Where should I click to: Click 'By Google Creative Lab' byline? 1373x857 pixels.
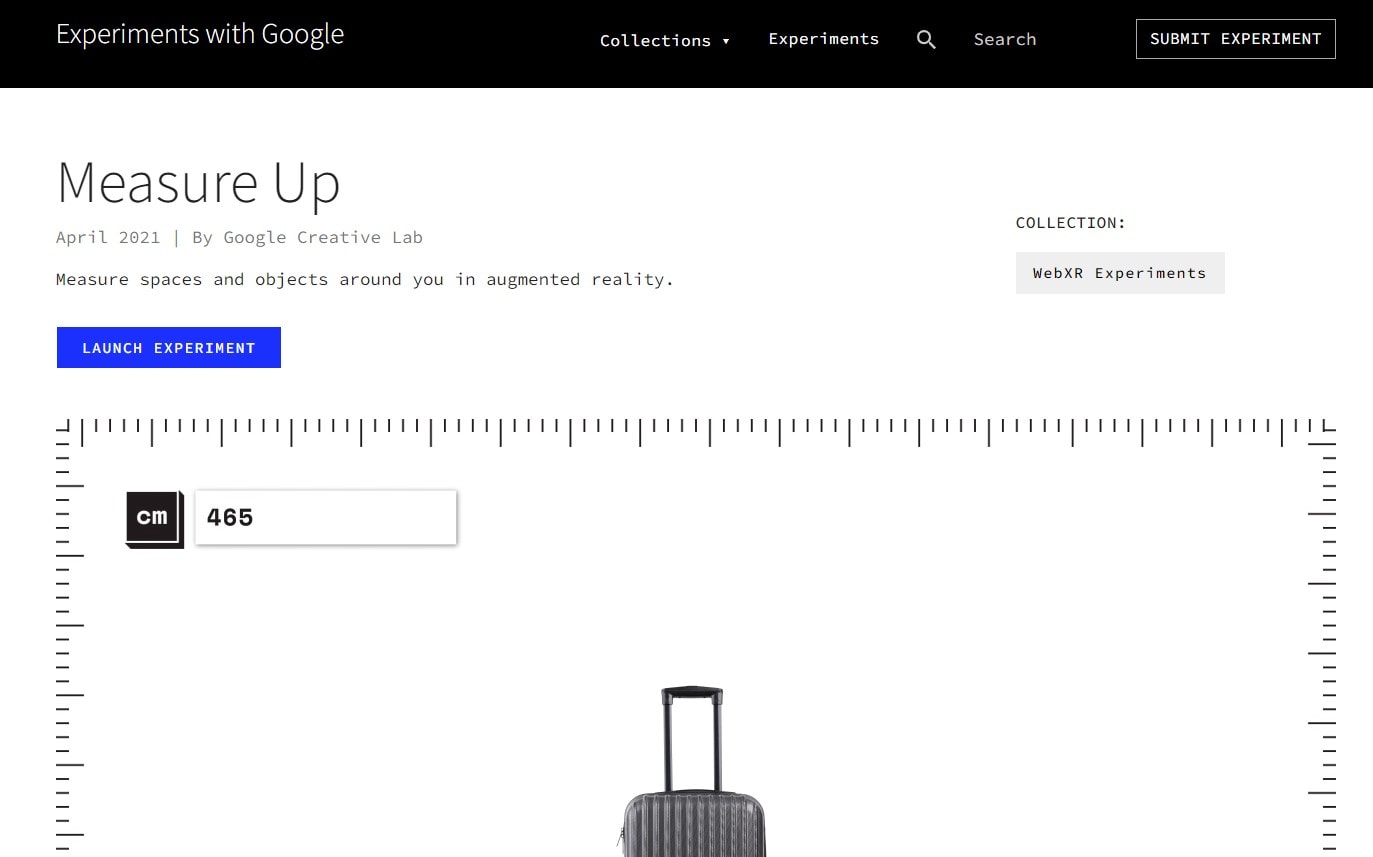307,237
